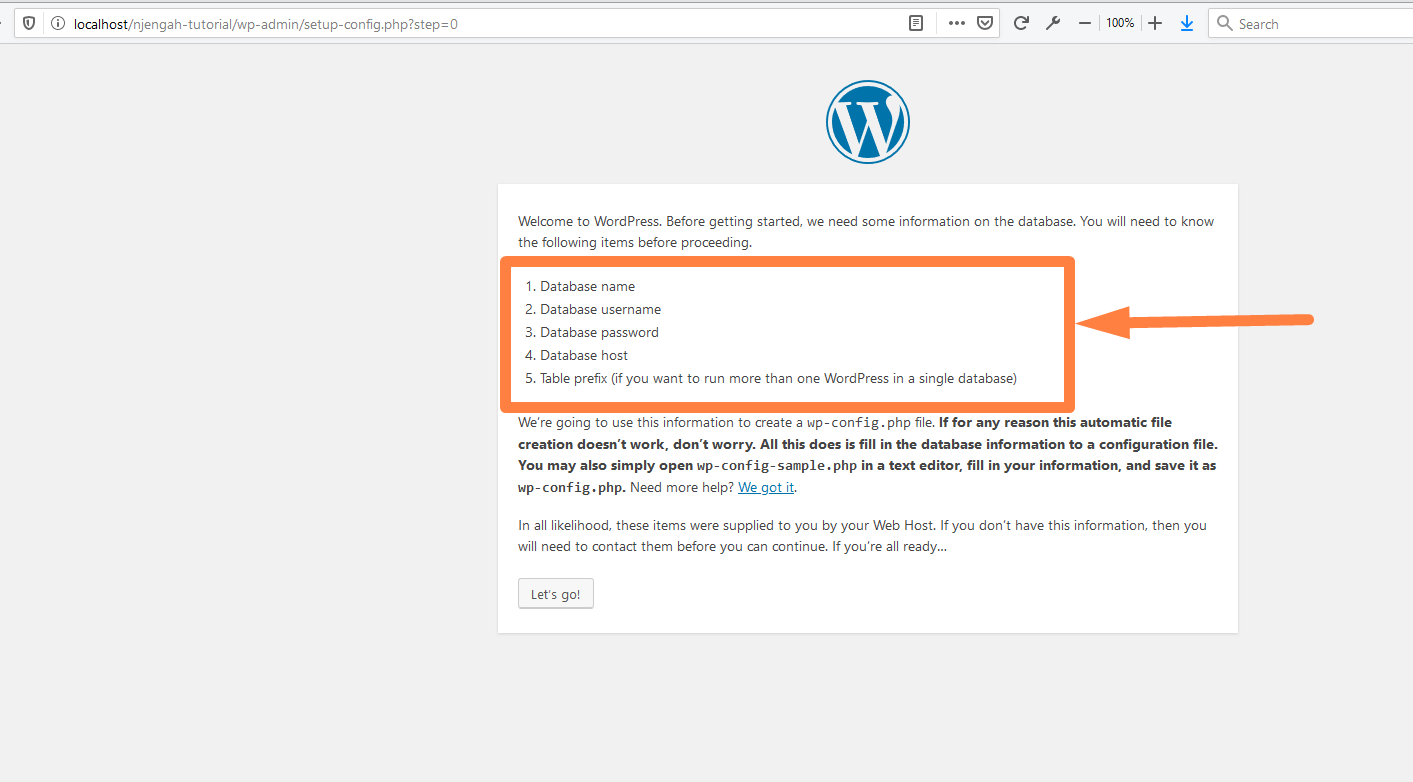Viewport: 1413px width, 782px height.
Task: Click the Search field
Action: click(x=1300, y=22)
